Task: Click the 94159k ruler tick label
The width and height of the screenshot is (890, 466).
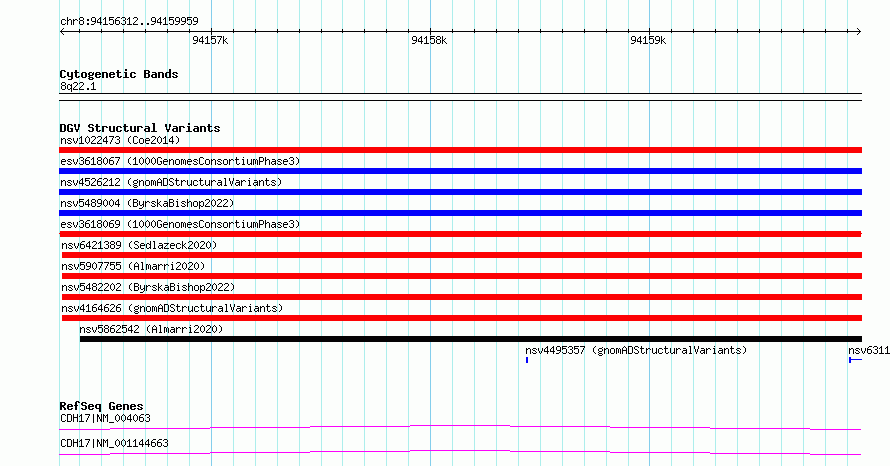Action: (648, 40)
